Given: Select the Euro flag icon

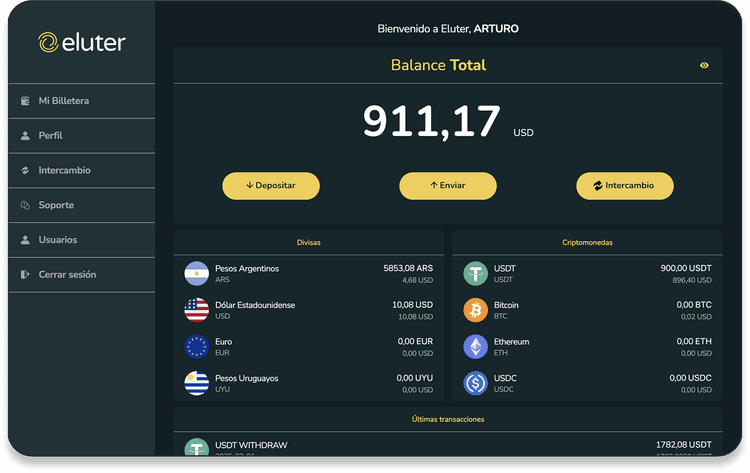Looking at the screenshot, I should (x=196, y=347).
